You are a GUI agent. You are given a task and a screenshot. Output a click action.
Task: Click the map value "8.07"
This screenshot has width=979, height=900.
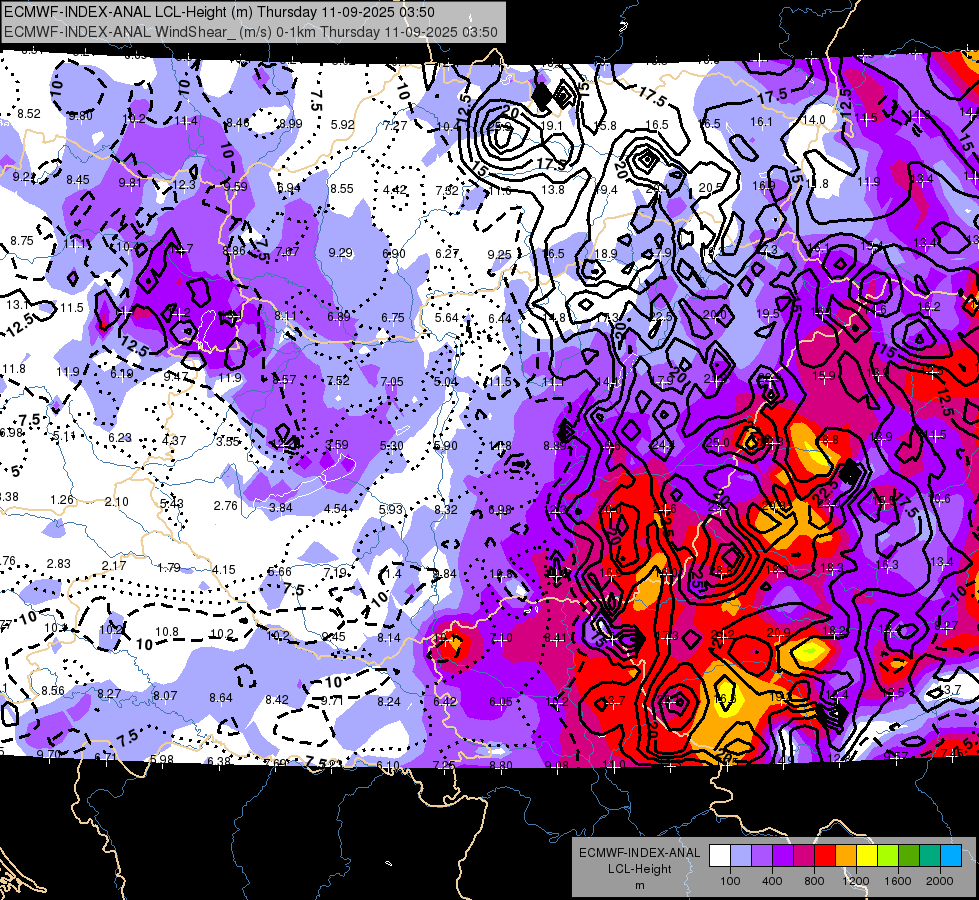(165, 695)
